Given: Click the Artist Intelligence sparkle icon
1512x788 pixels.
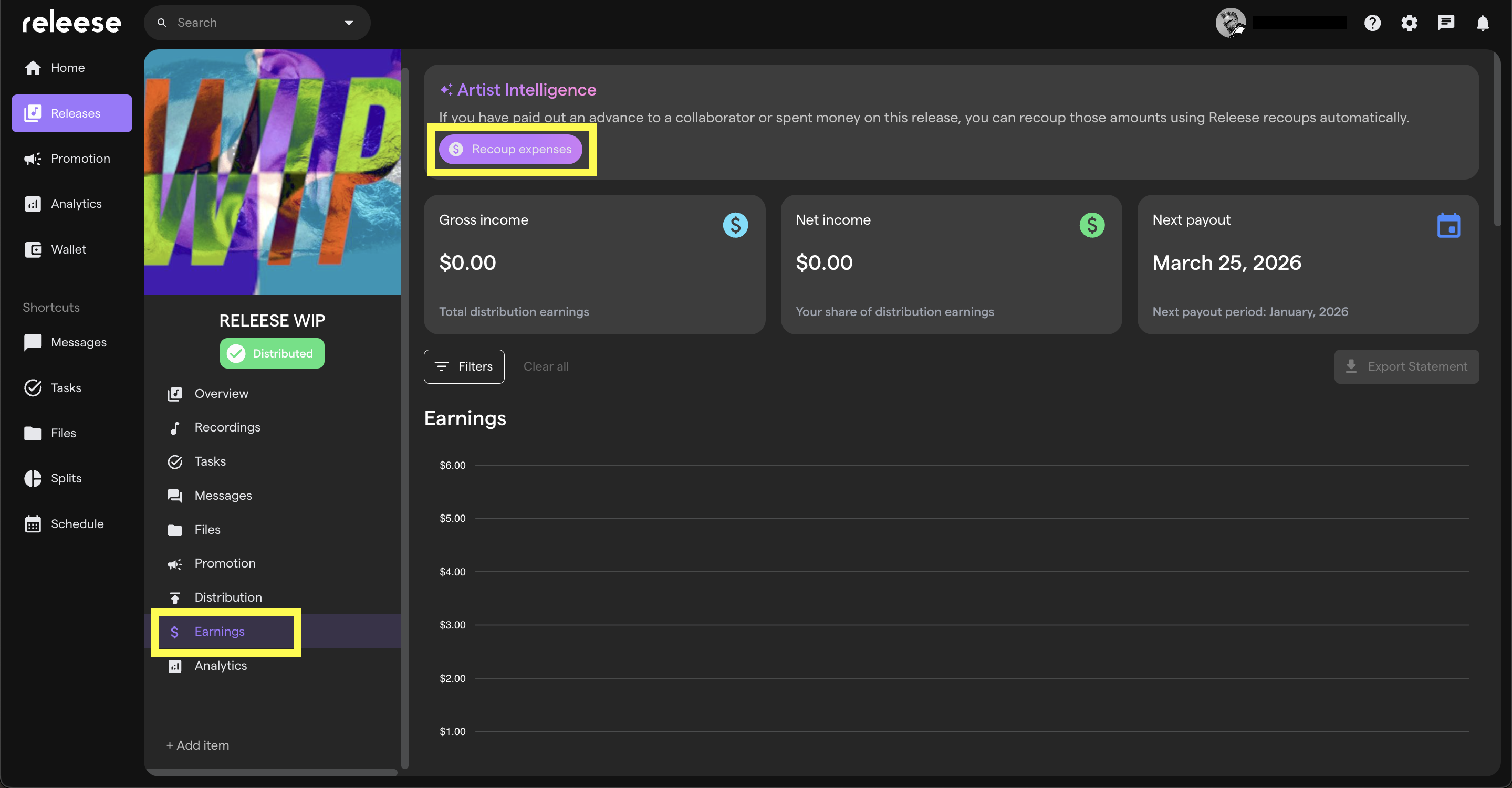Looking at the screenshot, I should [x=446, y=90].
